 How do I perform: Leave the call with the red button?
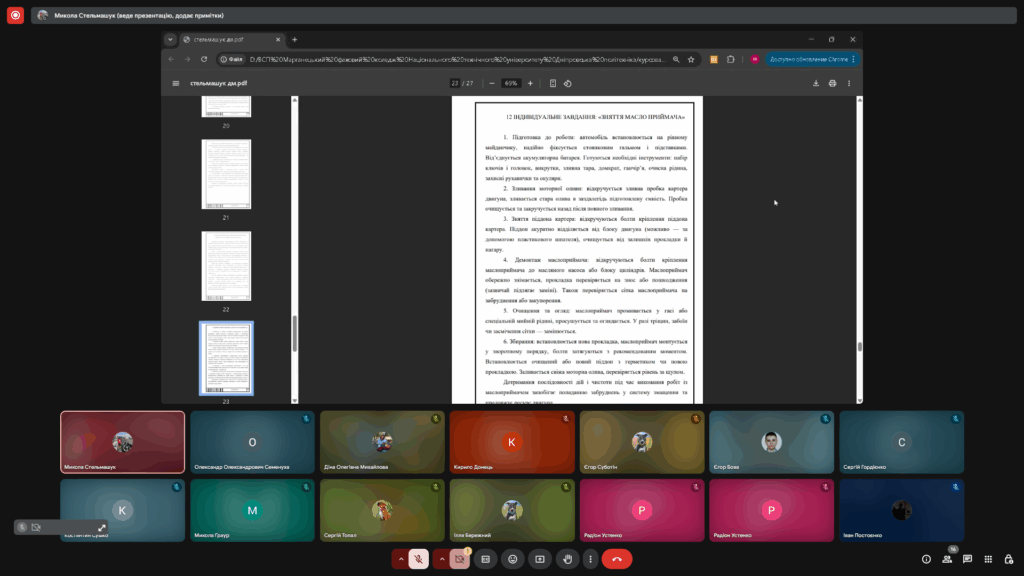[x=616, y=559]
